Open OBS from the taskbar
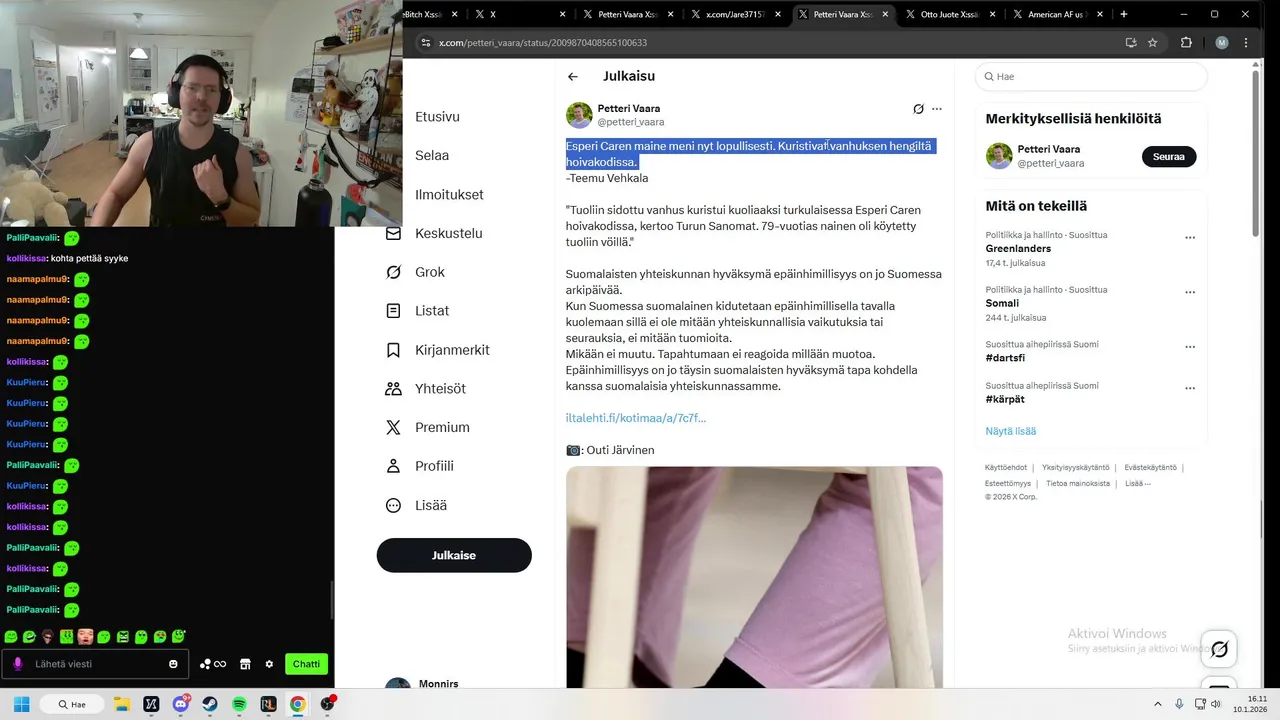The width and height of the screenshot is (1280, 720). click(x=327, y=704)
